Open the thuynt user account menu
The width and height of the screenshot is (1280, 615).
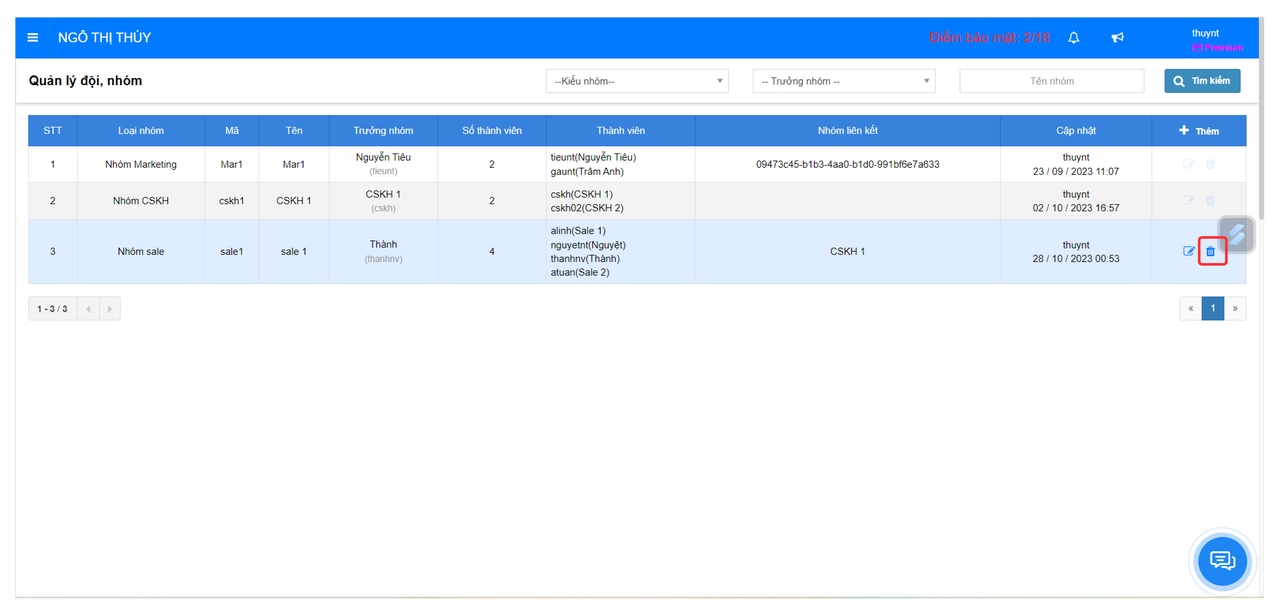1205,34
